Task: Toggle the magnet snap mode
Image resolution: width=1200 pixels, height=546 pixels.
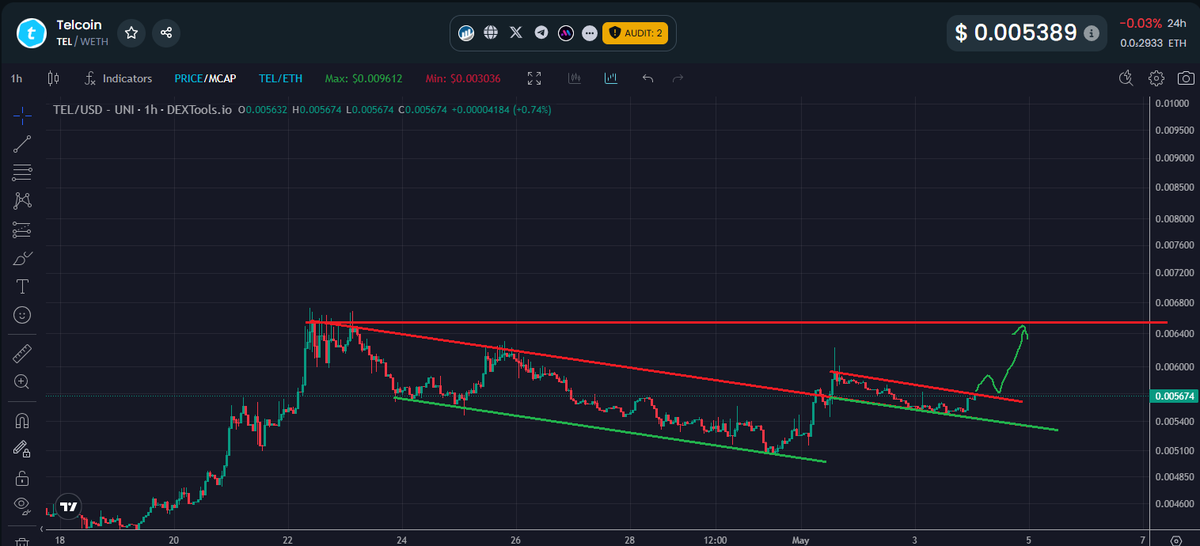Action: (x=22, y=420)
